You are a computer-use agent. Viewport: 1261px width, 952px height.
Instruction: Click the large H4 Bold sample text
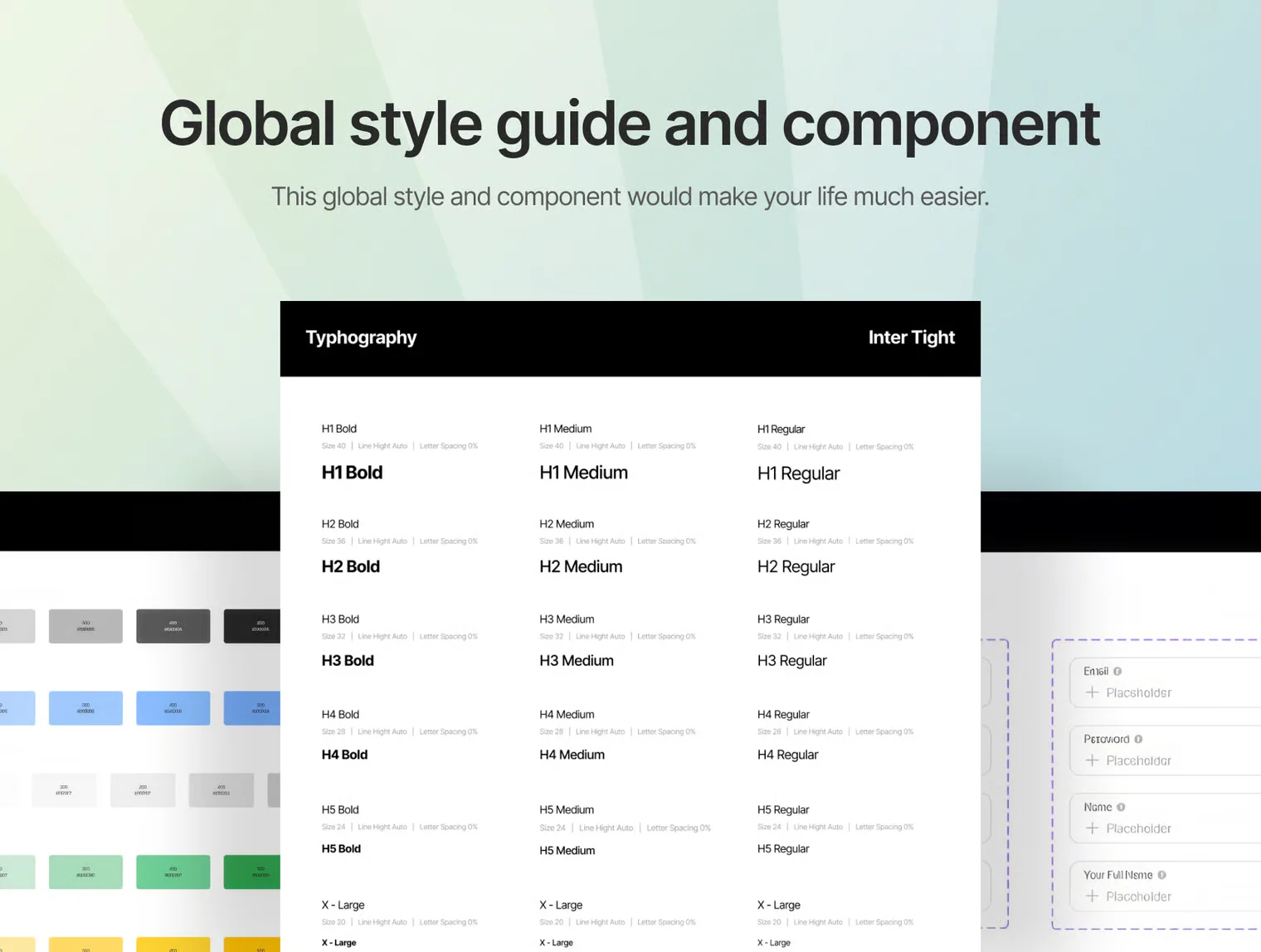point(344,755)
